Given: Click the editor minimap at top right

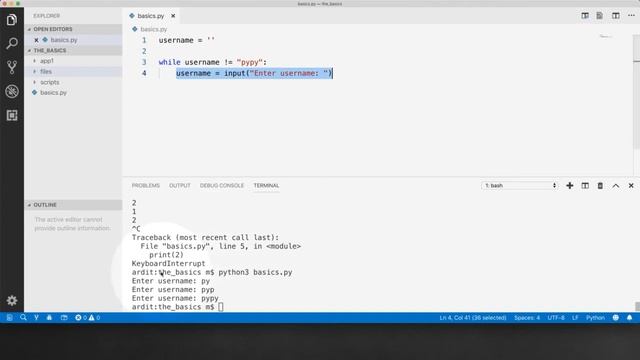Looking at the screenshot, I should [x=605, y=37].
